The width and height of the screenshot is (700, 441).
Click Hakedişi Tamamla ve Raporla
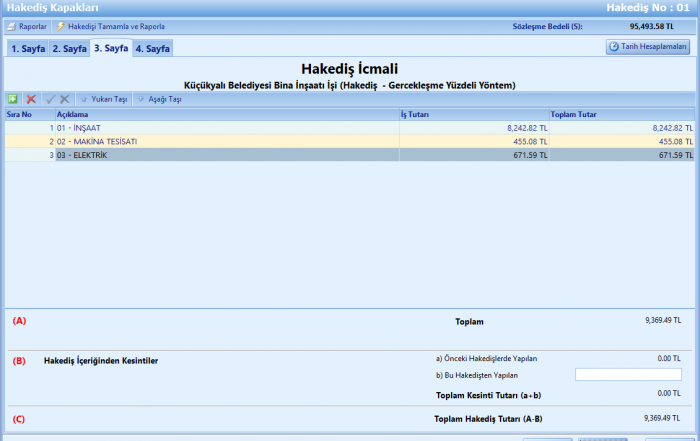click(110, 26)
